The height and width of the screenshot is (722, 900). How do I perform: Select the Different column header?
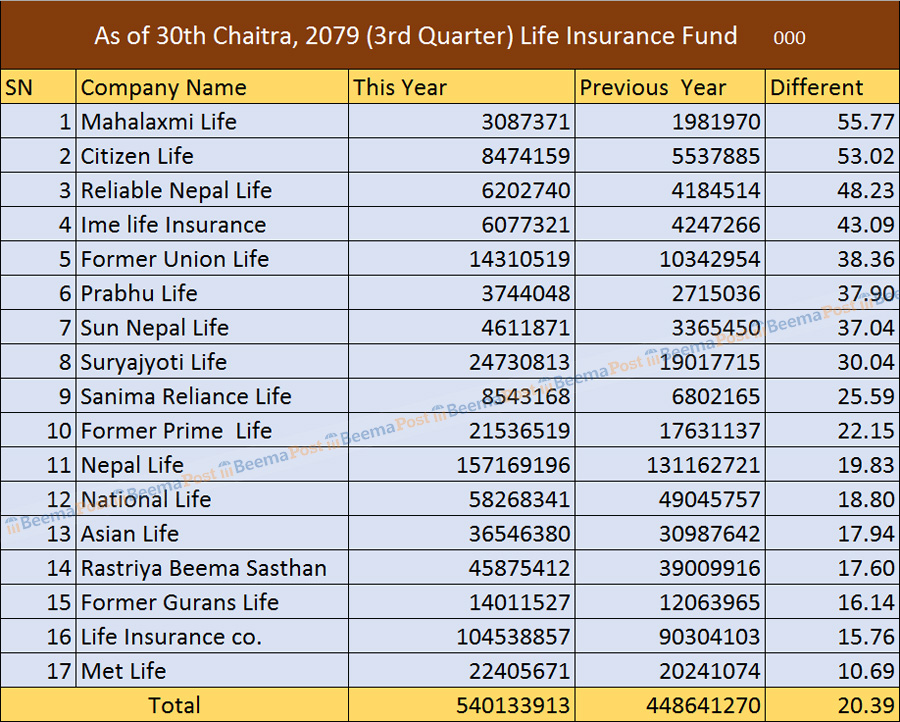(x=816, y=88)
